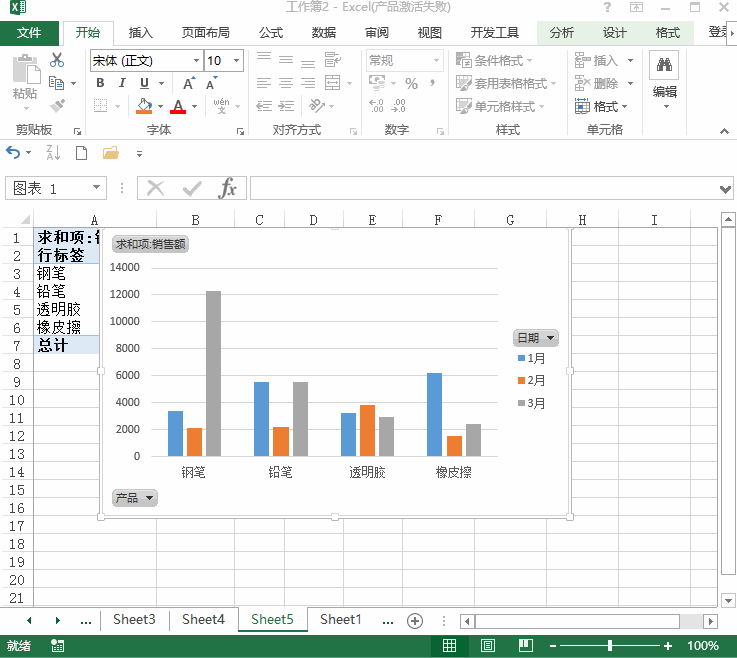Click the binoculars Editing icon
The width and height of the screenshot is (737, 658).
(664, 64)
